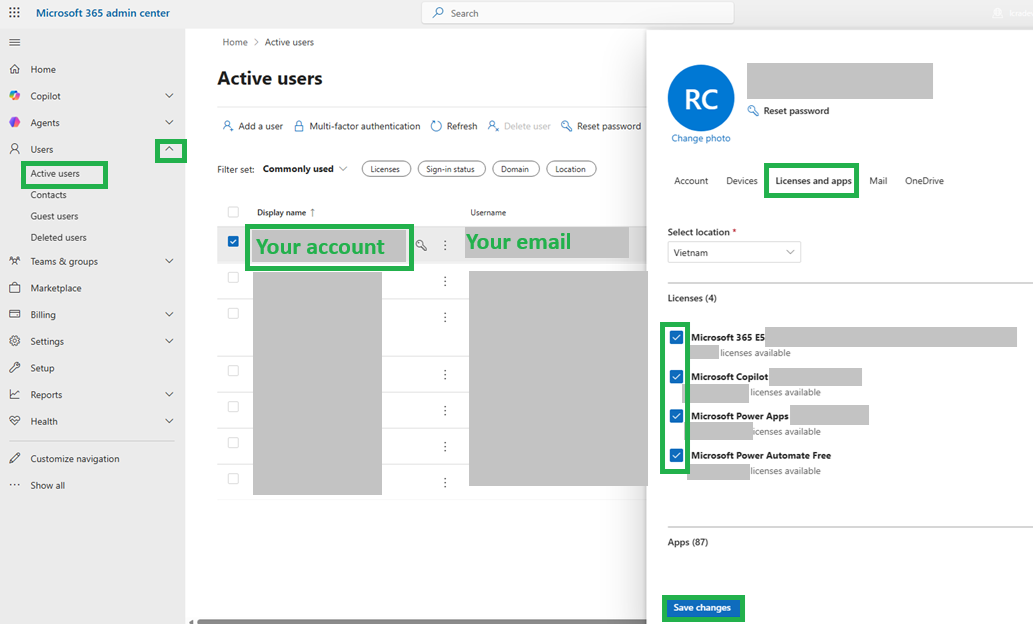The height and width of the screenshot is (624, 1033).
Task: Open Deleted users in sidebar
Action: pos(59,237)
